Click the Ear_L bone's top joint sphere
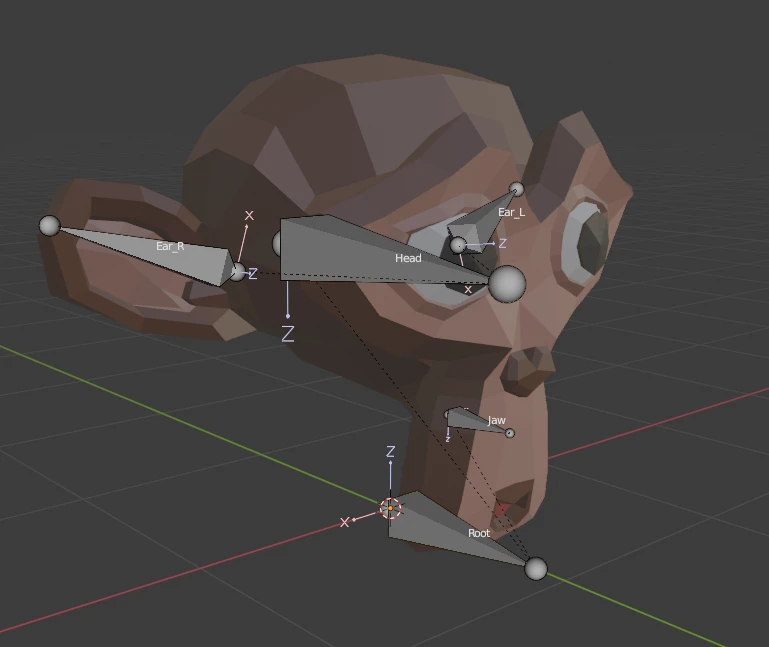This screenshot has height=647, width=769. point(516,189)
